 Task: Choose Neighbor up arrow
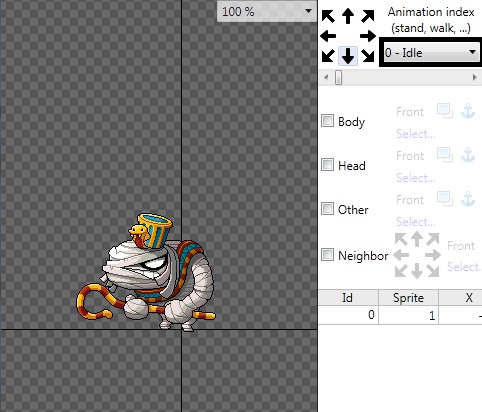point(417,239)
